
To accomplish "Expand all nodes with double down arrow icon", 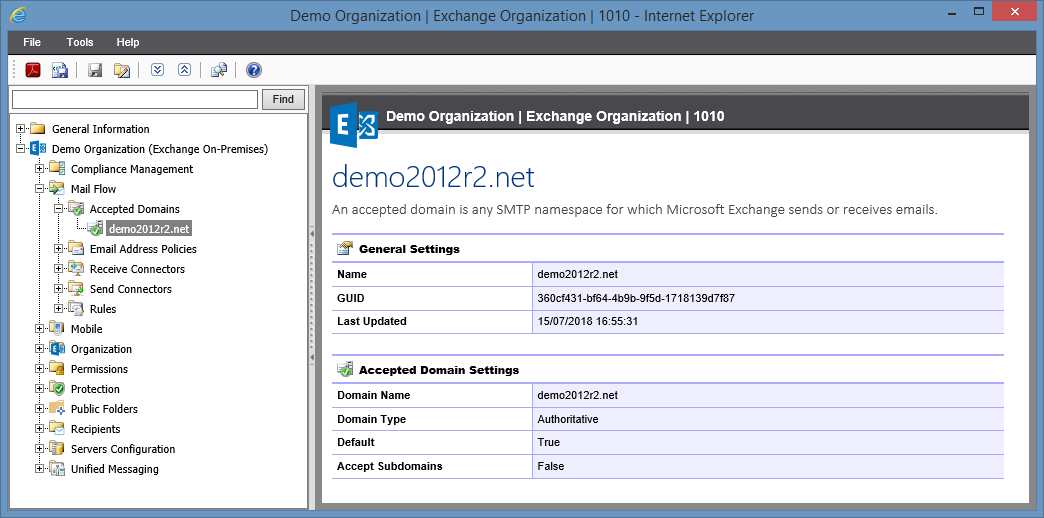I will (x=157, y=70).
